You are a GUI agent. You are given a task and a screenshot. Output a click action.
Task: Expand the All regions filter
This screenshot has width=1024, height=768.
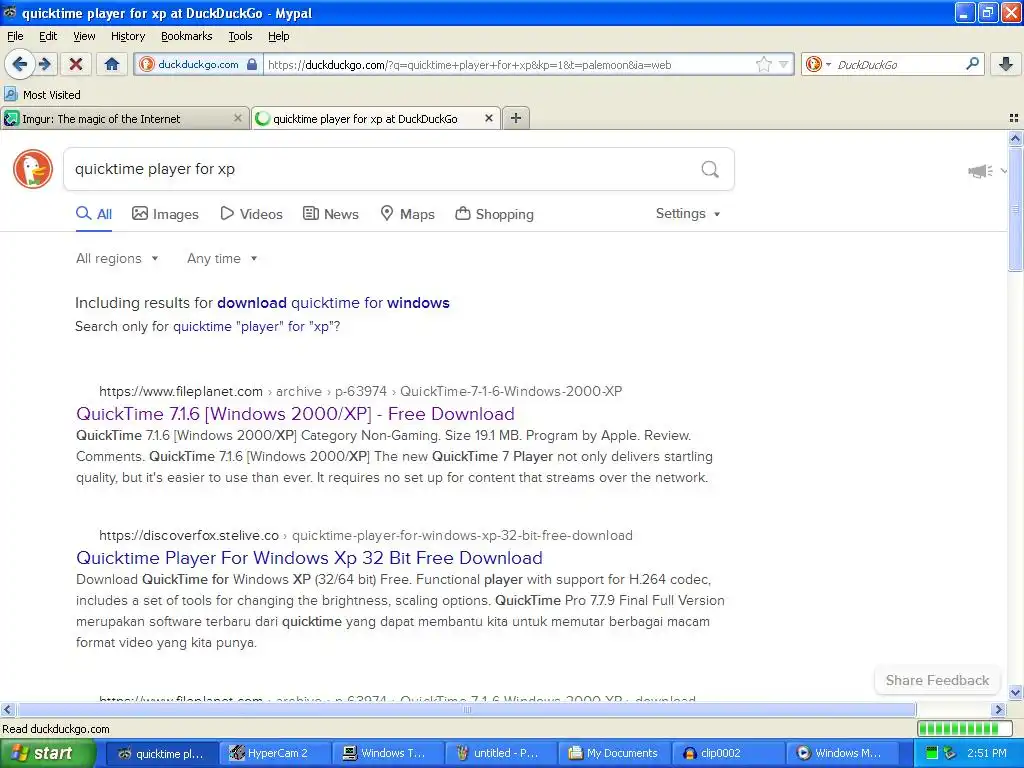tap(117, 259)
